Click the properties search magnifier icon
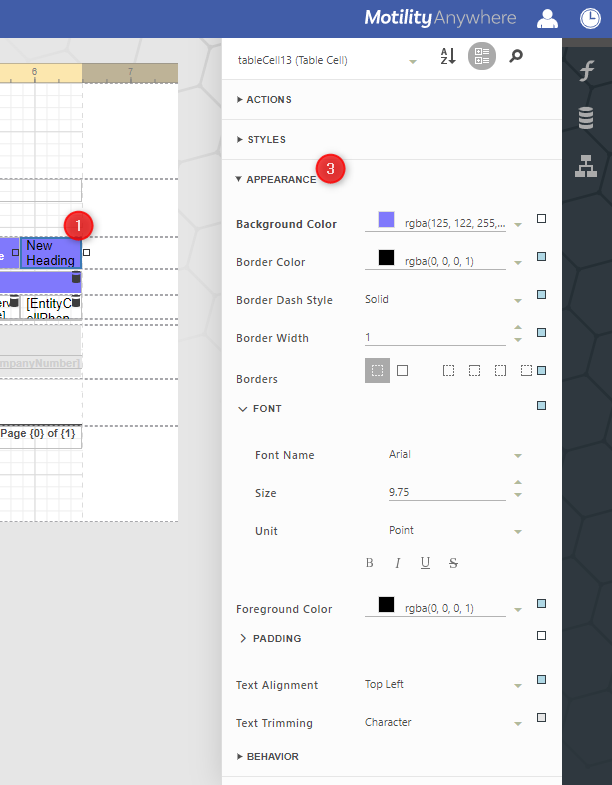The width and height of the screenshot is (612, 785). pyautogui.click(x=516, y=57)
